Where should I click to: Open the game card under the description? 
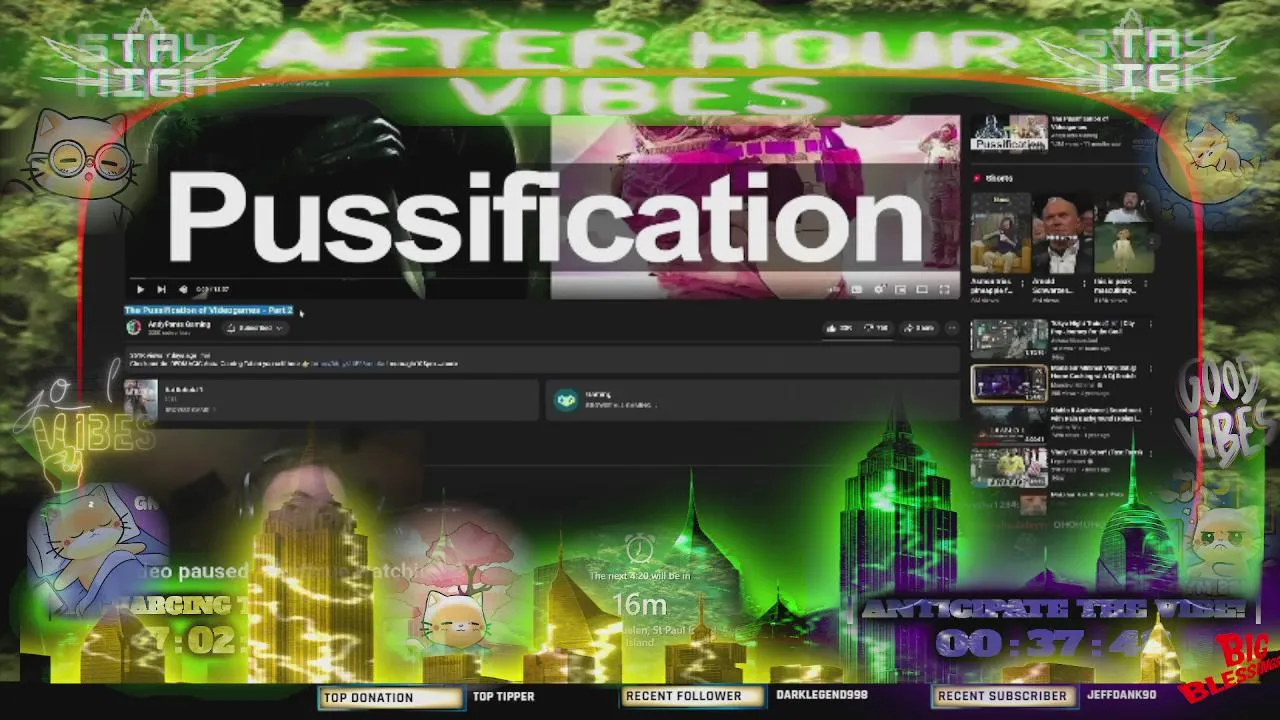[x=331, y=400]
